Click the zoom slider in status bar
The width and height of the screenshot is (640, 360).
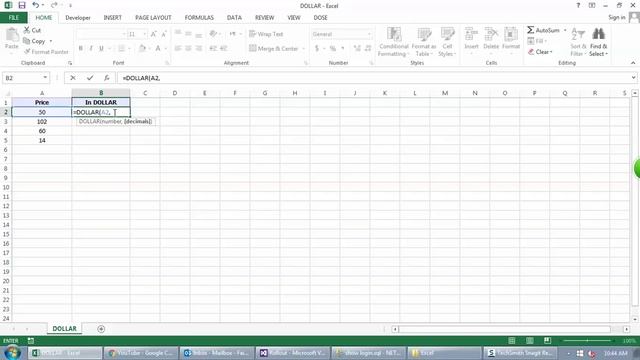[587, 340]
